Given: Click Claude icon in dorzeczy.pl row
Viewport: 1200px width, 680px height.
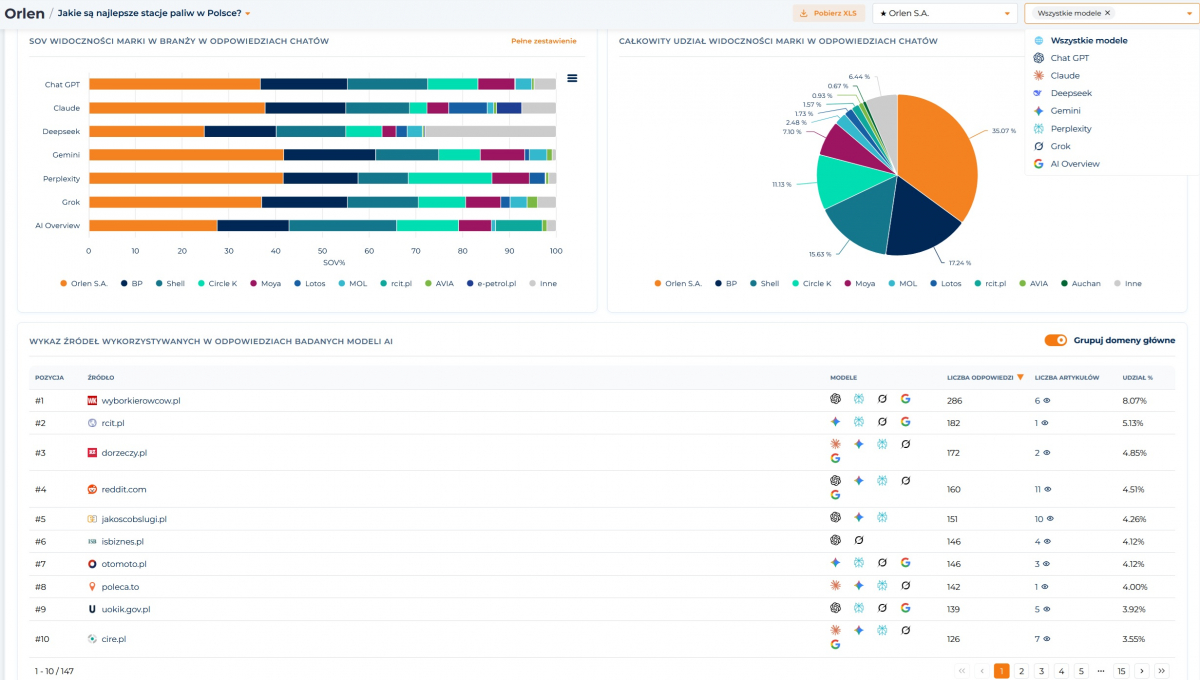Looking at the screenshot, I should (x=835, y=444).
